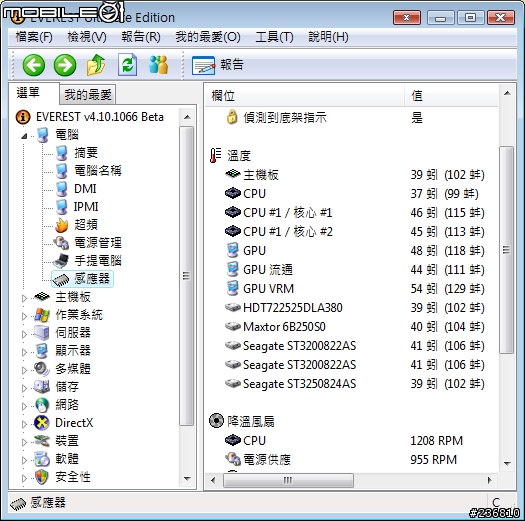
Task: Select the 電腦 computer tree icon
Action: coord(43,135)
